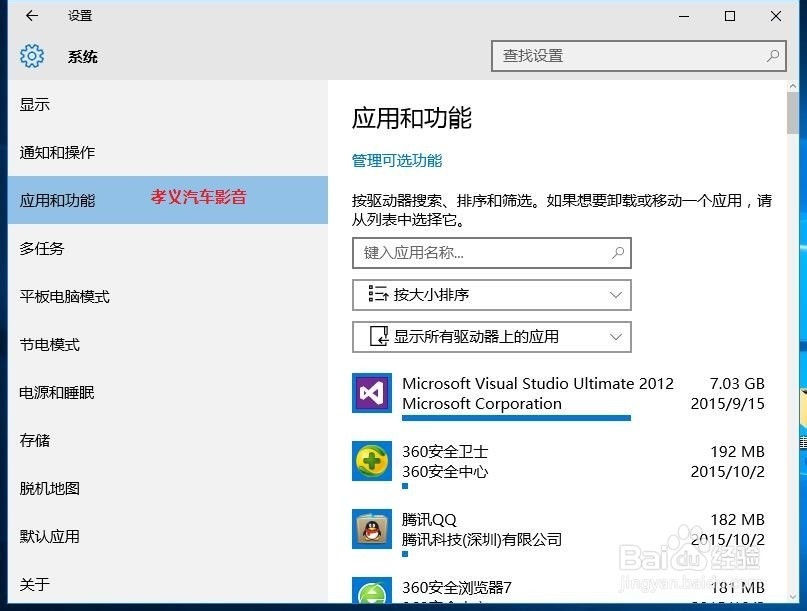Open 通知和操作 in the sidebar
Screen dimensions: 807x611
point(168,152)
